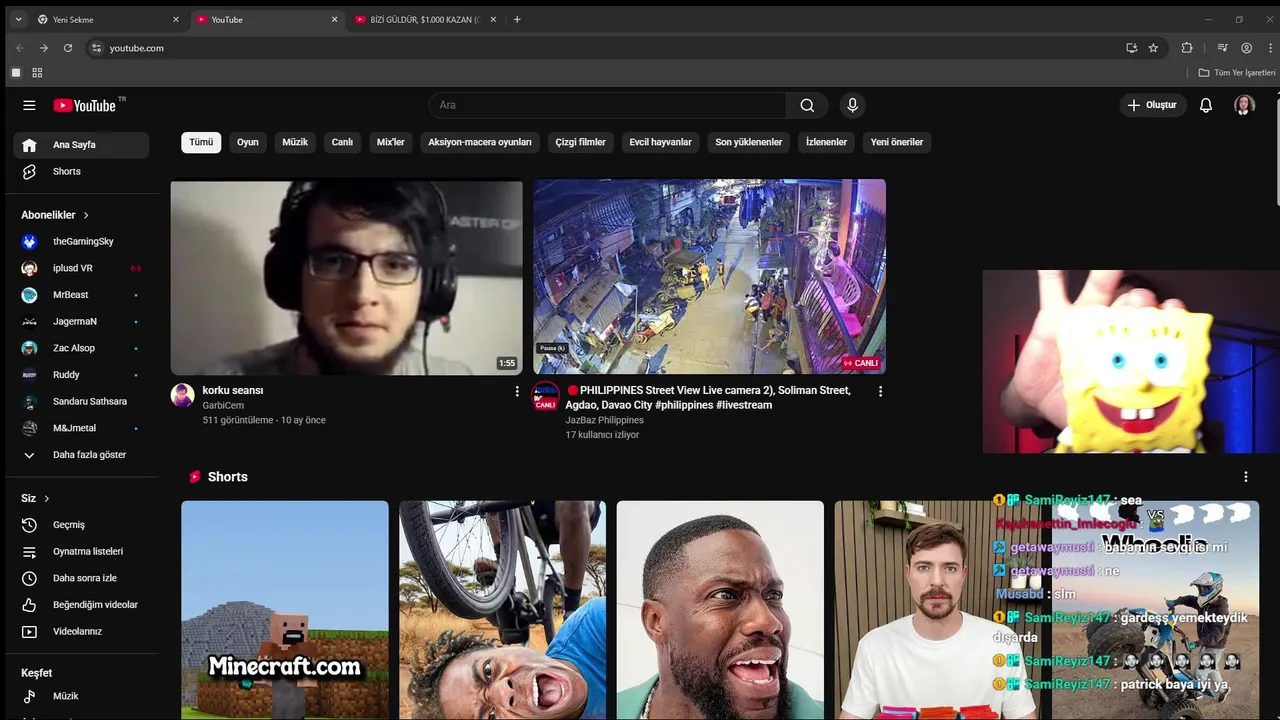Screen dimensions: 1280x720
Task: Open the PHILIPPINES Street View live thumbnail
Action: pos(709,277)
